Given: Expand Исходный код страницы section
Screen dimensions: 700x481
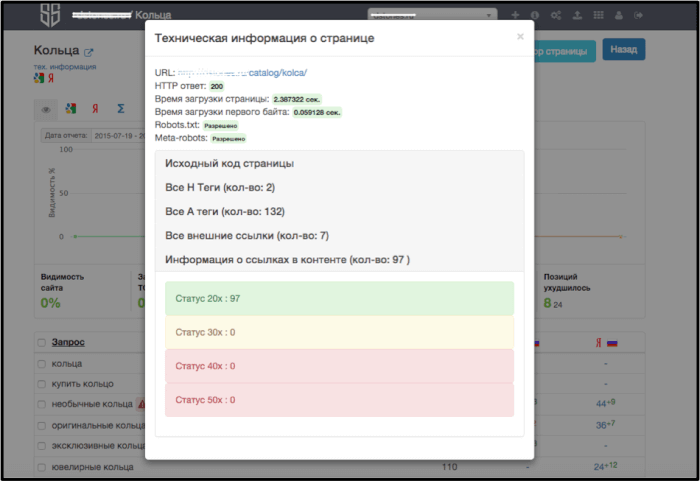Looking at the screenshot, I should (x=229, y=163).
